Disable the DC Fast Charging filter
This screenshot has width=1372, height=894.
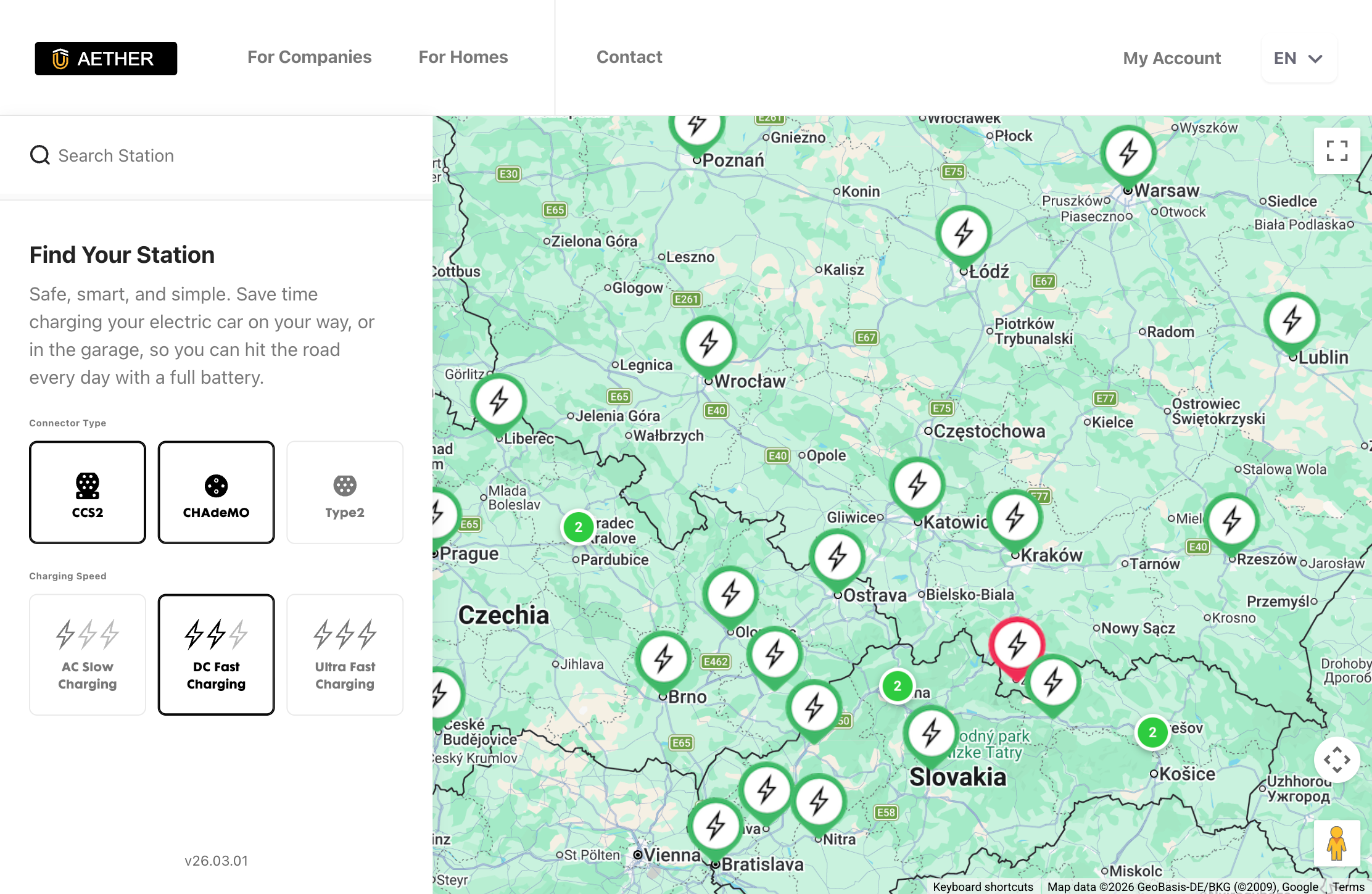(215, 654)
